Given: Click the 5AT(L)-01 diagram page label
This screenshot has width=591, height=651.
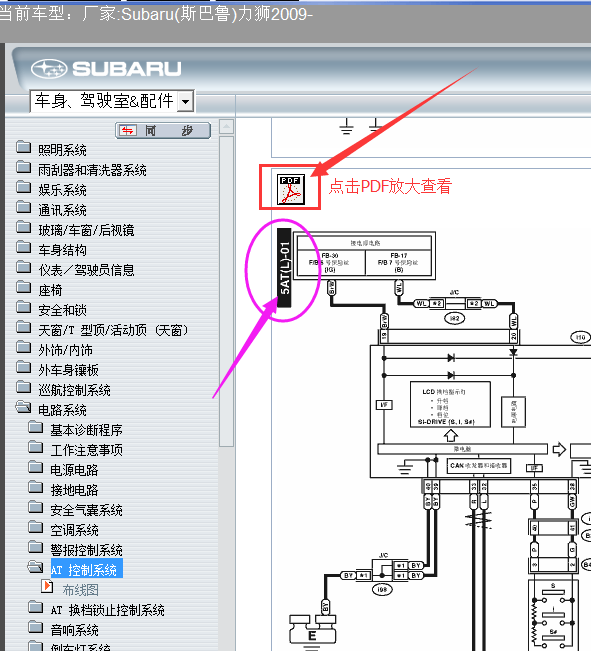Looking at the screenshot, I should point(284,268).
